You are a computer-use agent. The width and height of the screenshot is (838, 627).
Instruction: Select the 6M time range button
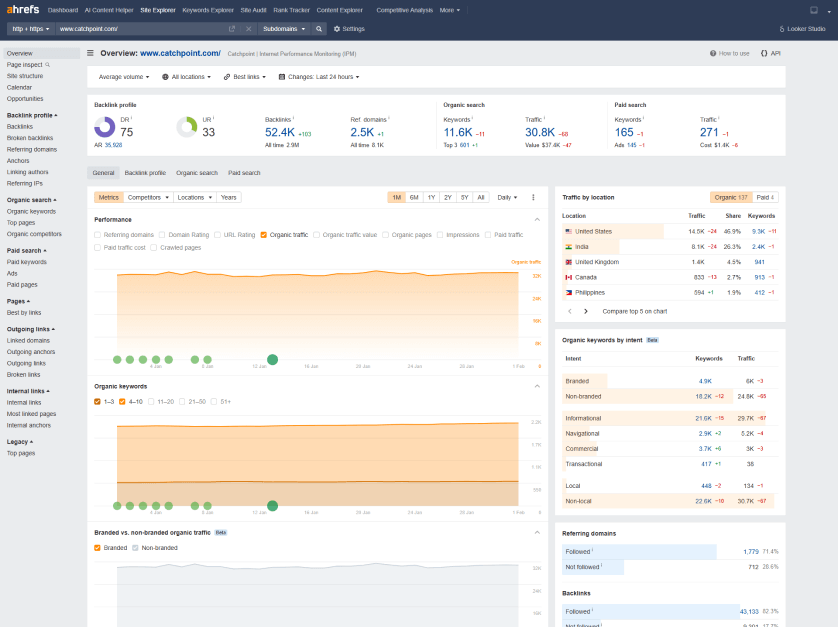tap(414, 197)
